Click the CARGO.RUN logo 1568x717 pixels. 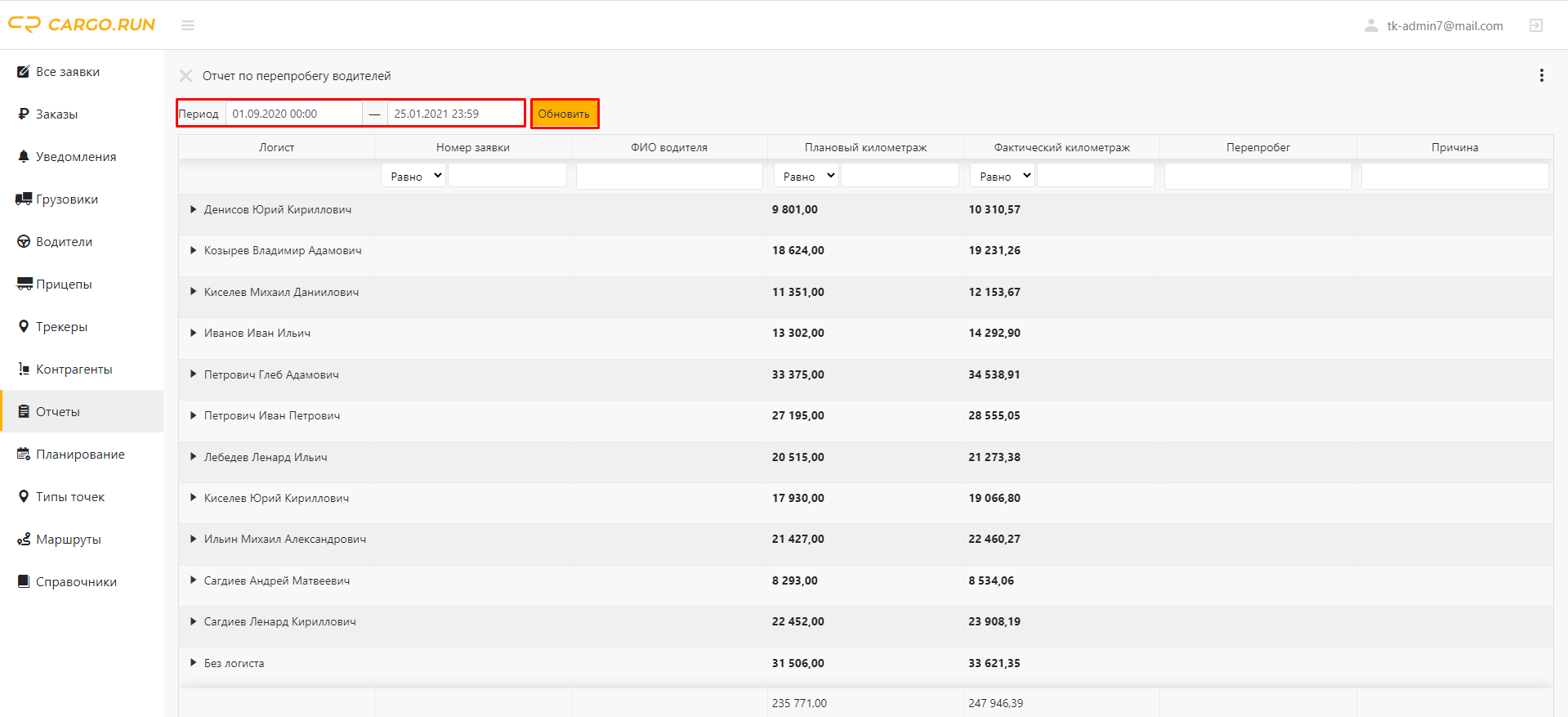coord(82,25)
